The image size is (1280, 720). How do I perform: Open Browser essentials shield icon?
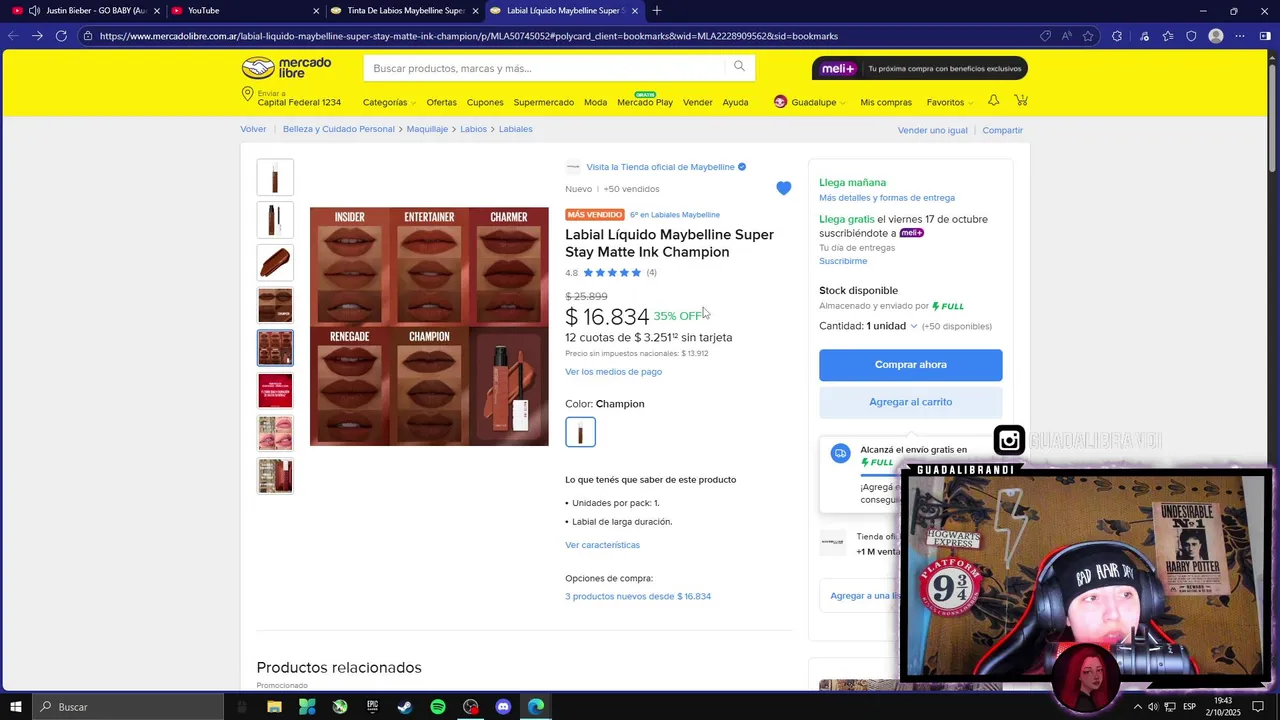point(1191,36)
